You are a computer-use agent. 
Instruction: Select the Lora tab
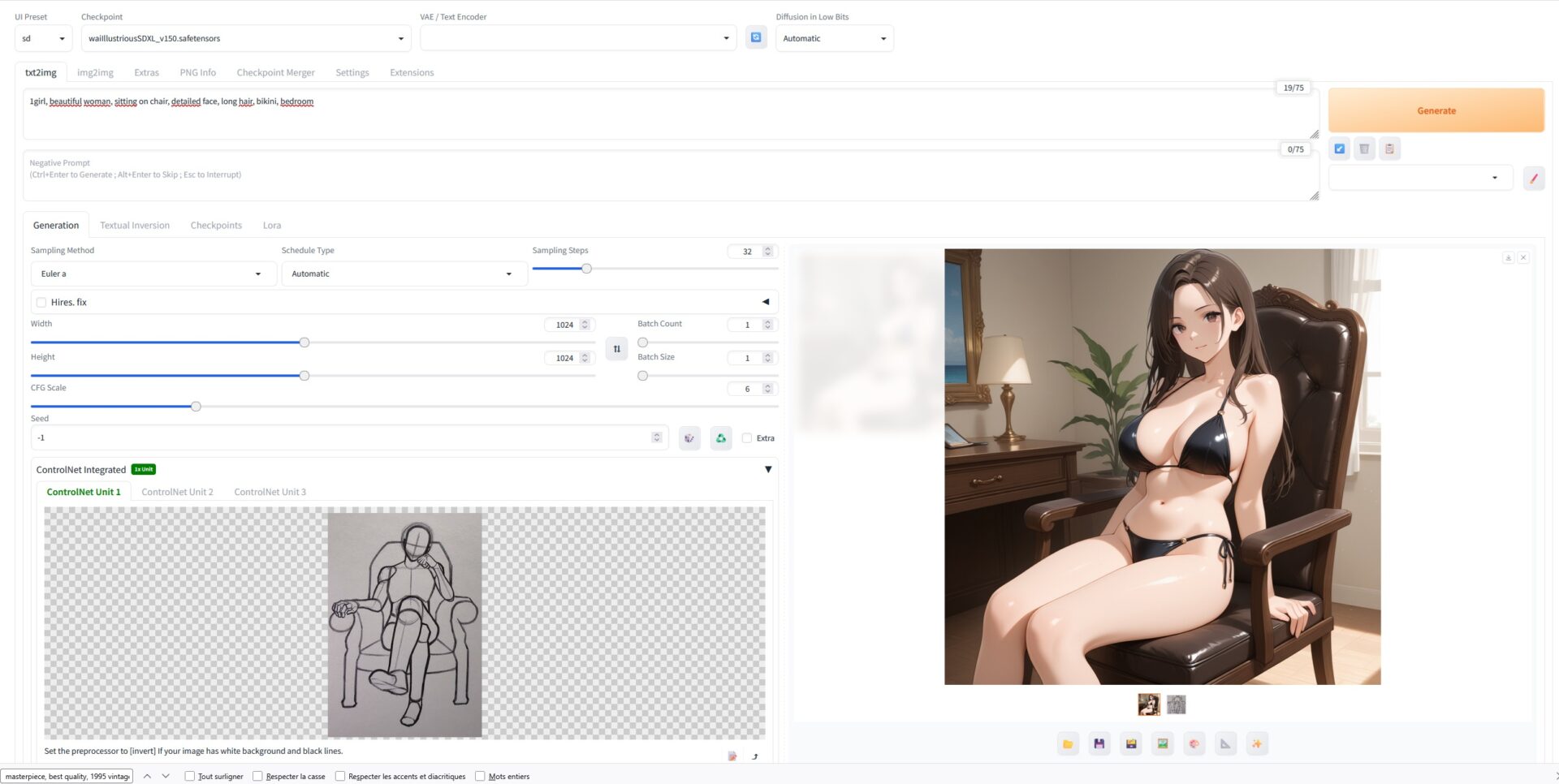coord(272,225)
